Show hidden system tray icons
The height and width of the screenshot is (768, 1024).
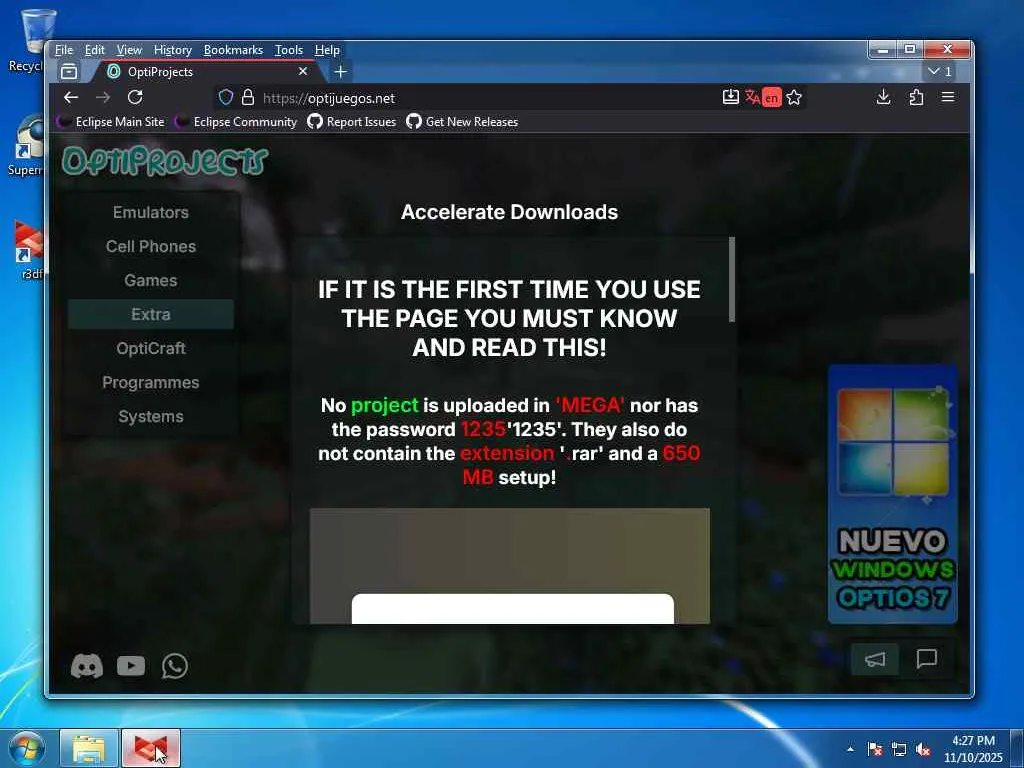click(x=850, y=749)
